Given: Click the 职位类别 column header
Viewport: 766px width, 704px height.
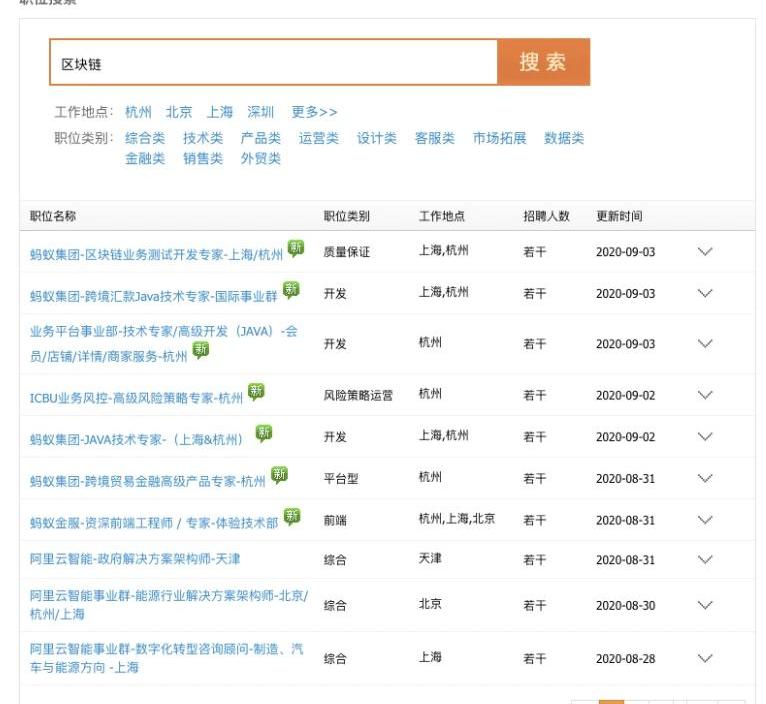Looking at the screenshot, I should [346, 216].
